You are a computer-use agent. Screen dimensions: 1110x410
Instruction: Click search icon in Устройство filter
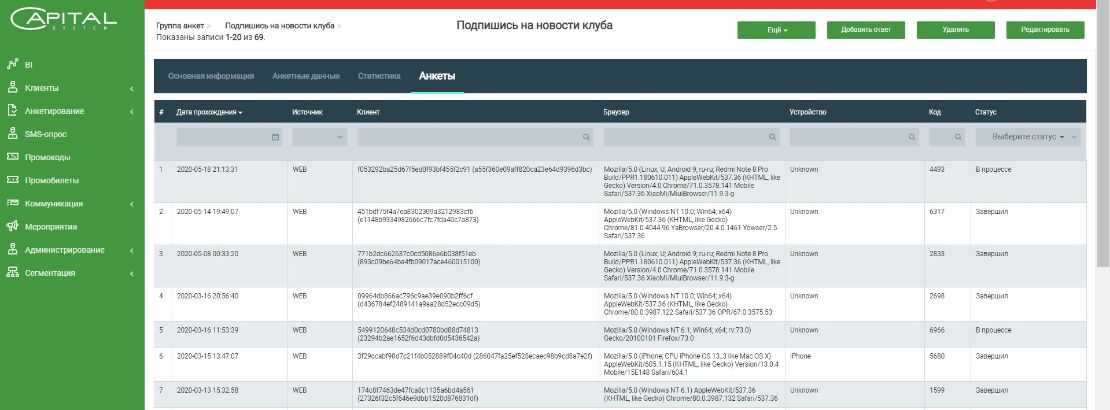pyautogui.click(x=912, y=137)
